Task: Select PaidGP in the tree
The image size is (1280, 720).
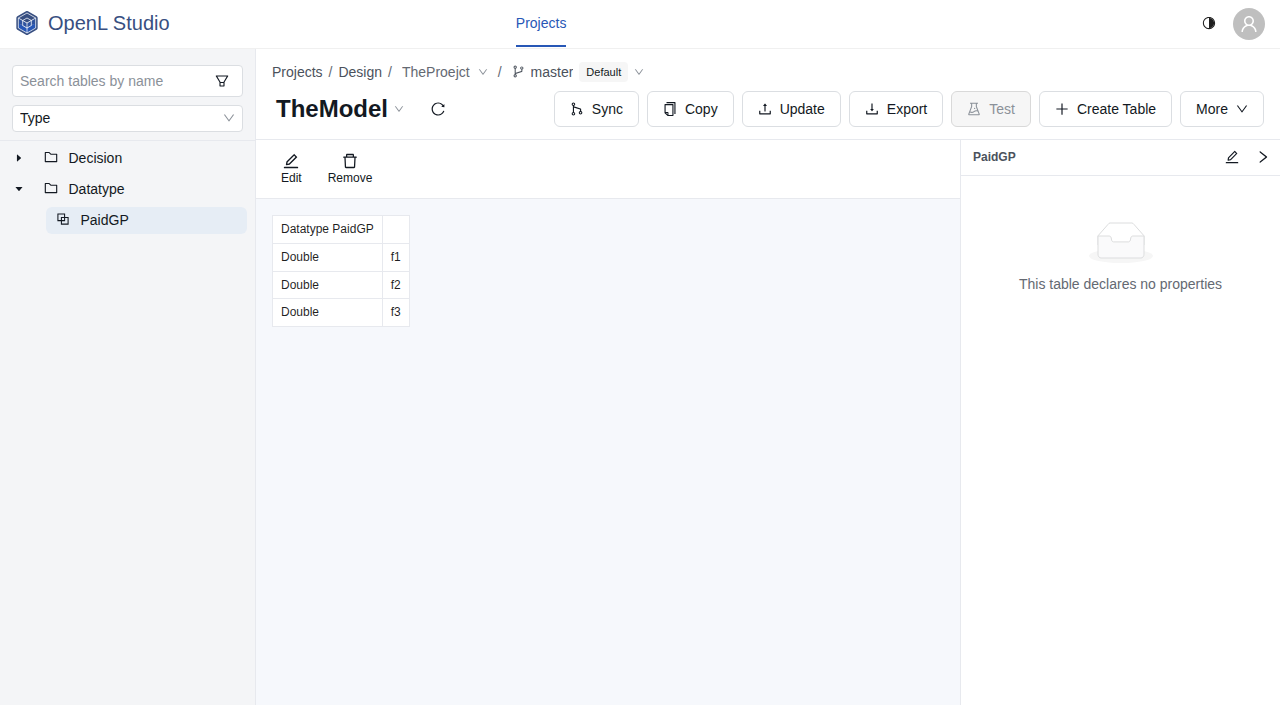Action: pyautogui.click(x=146, y=220)
